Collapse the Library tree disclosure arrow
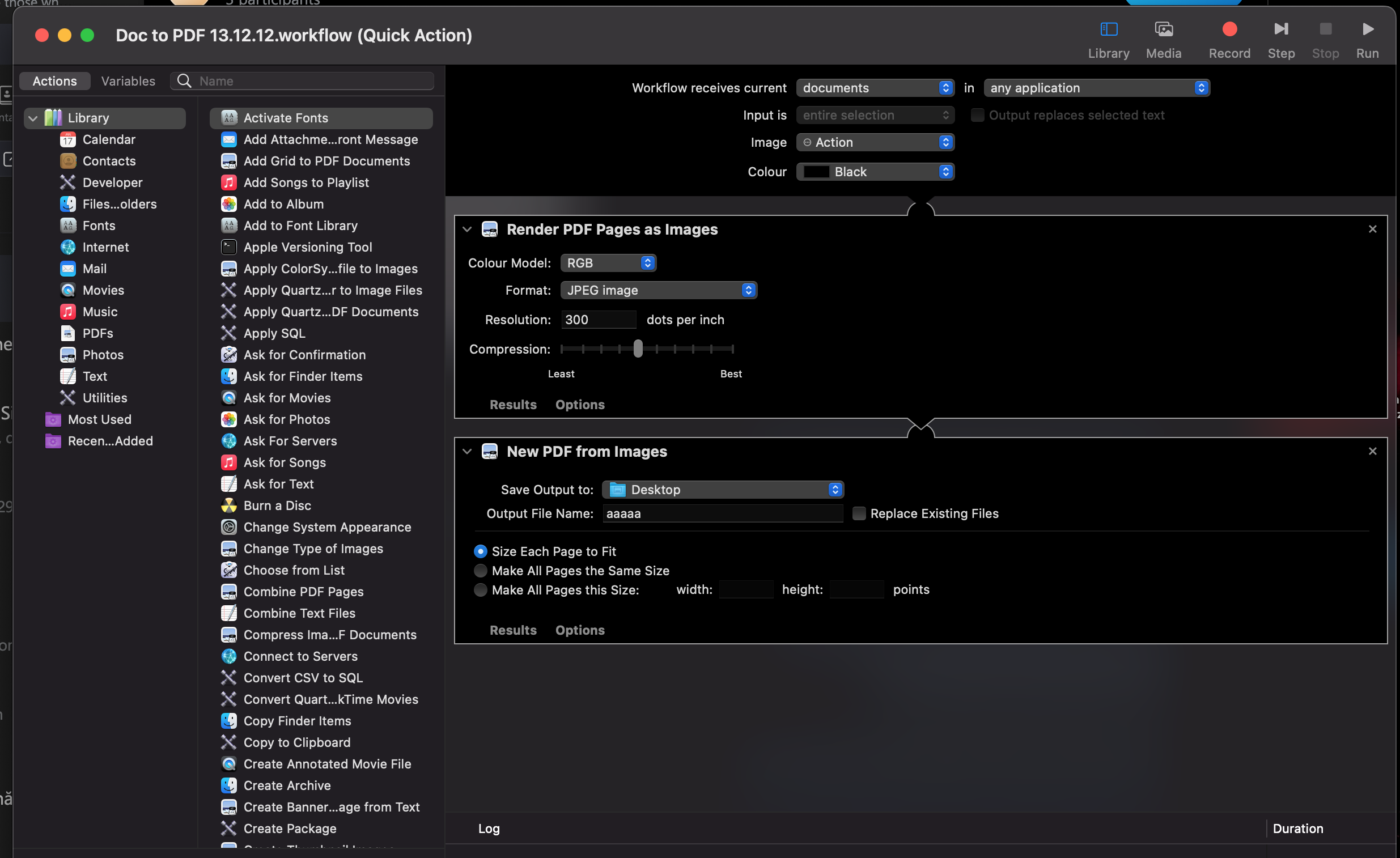1400x858 pixels. point(33,118)
